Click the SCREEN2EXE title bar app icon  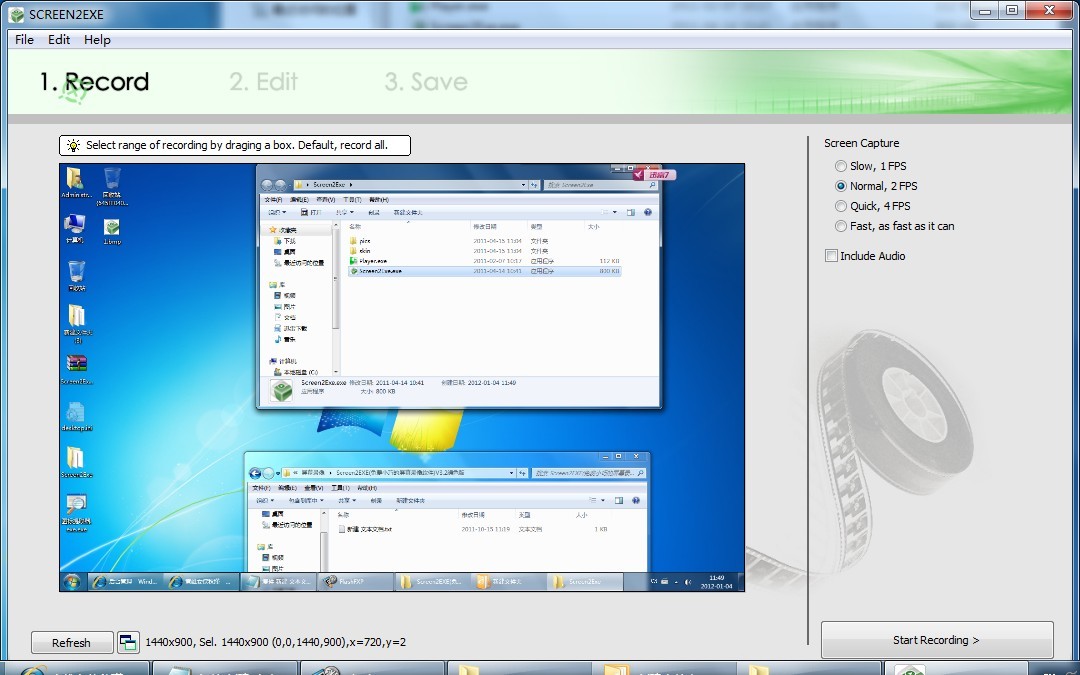(15, 14)
